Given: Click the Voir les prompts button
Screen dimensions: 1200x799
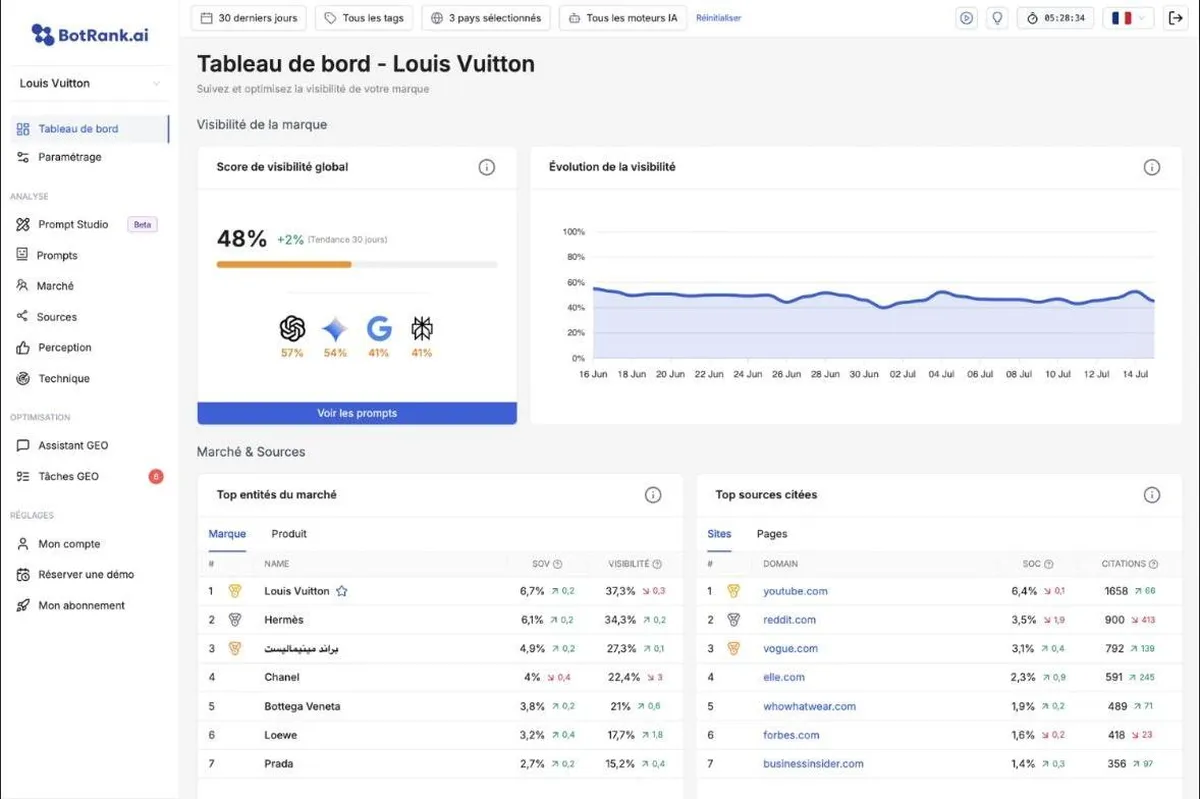Looking at the screenshot, I should [x=357, y=413].
